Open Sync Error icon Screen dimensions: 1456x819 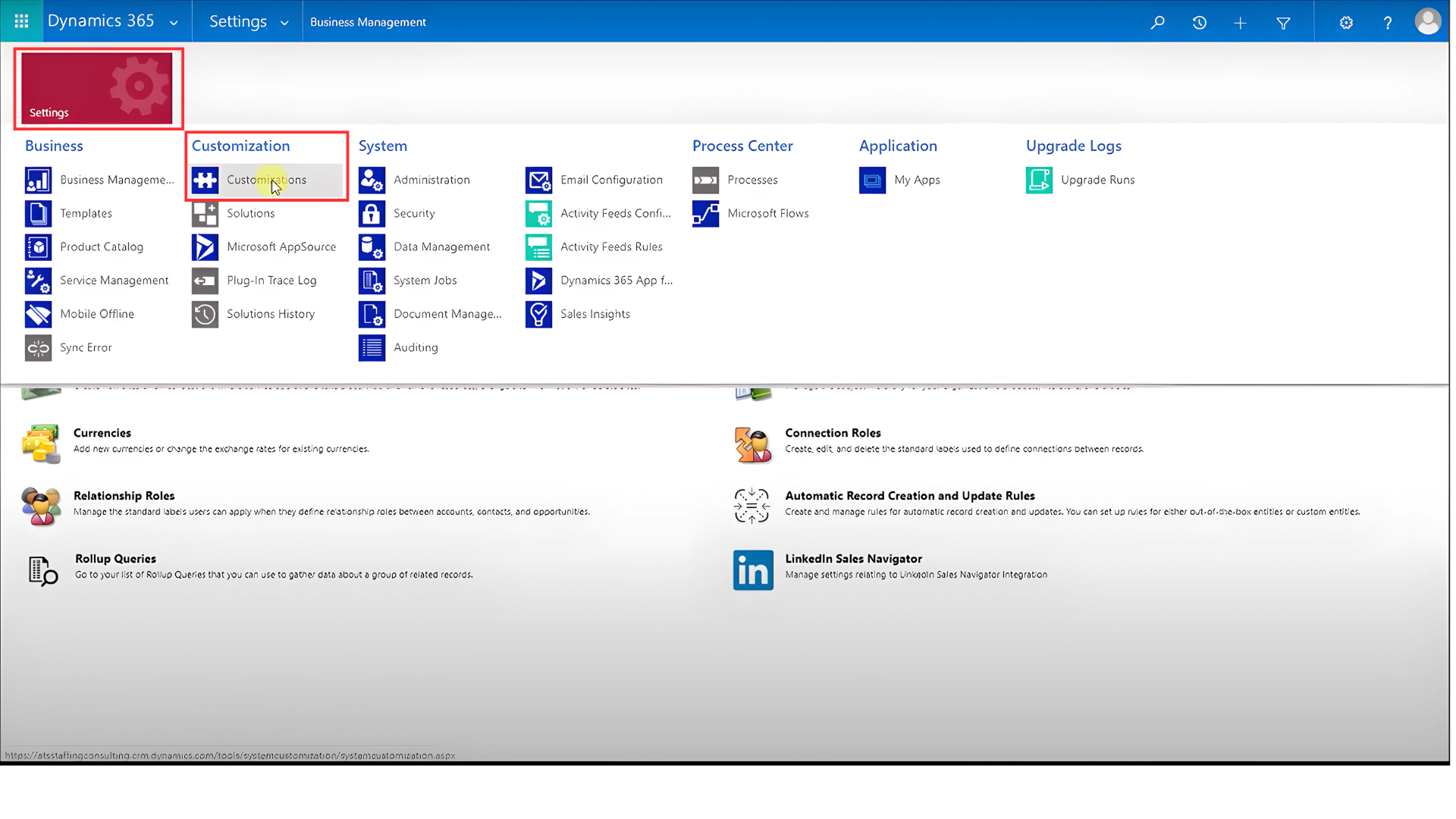coord(38,347)
